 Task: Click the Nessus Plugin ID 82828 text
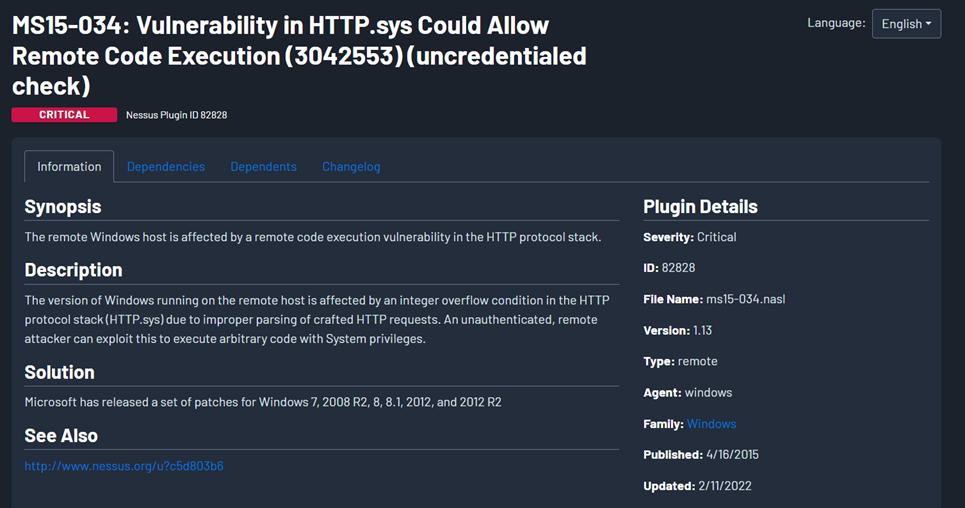coord(177,115)
